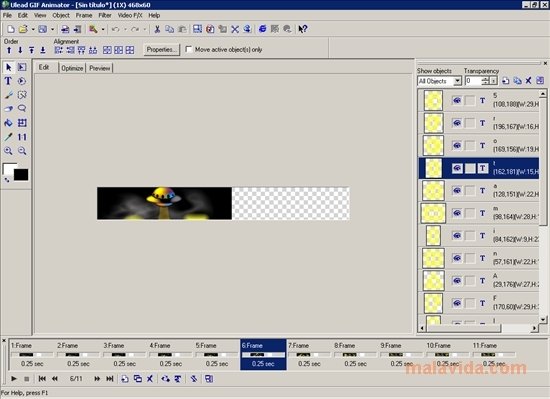Click the New document icon

point(11,29)
